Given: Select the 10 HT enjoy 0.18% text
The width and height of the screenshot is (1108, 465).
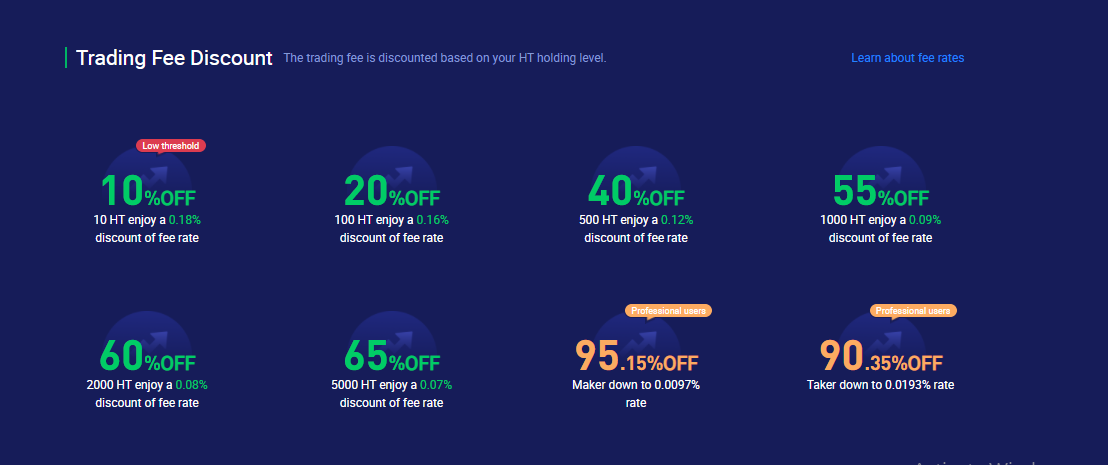Looking at the screenshot, I should [147, 220].
